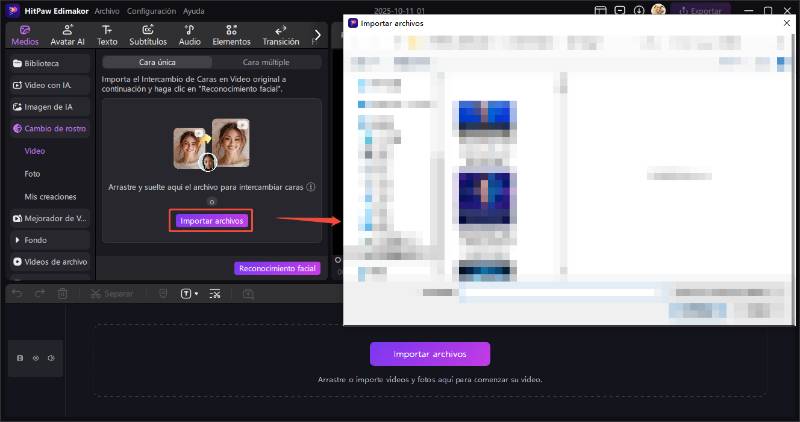Open the Subtítulos panel
Screen dimensions: 800x422
point(148,35)
